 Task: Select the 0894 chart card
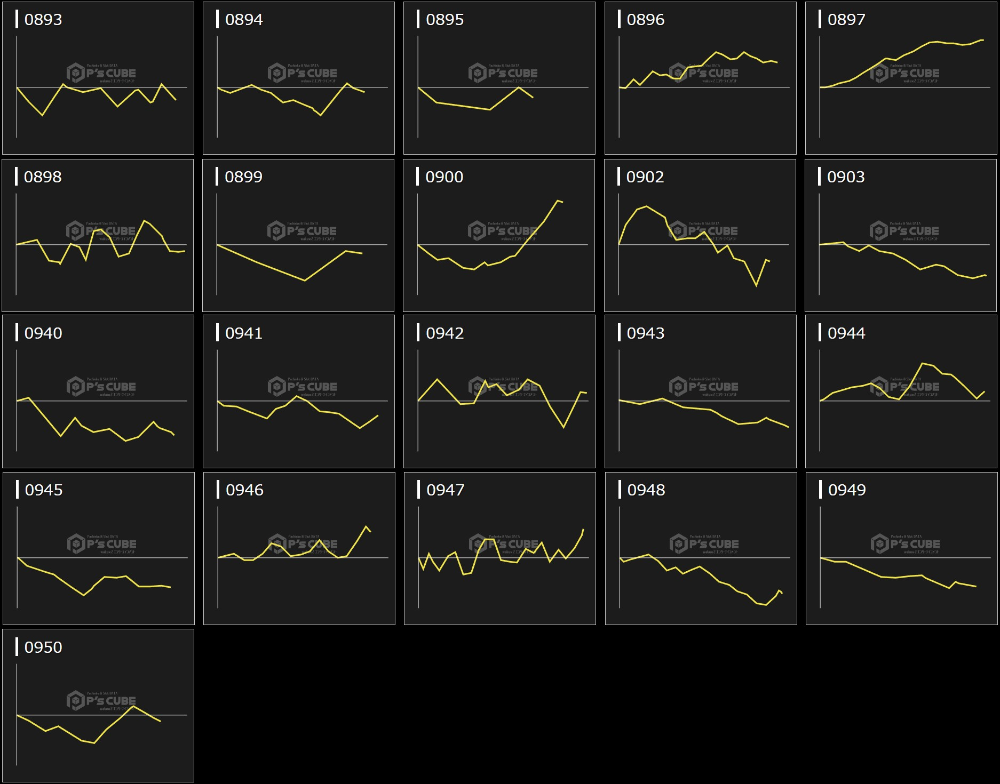298,78
